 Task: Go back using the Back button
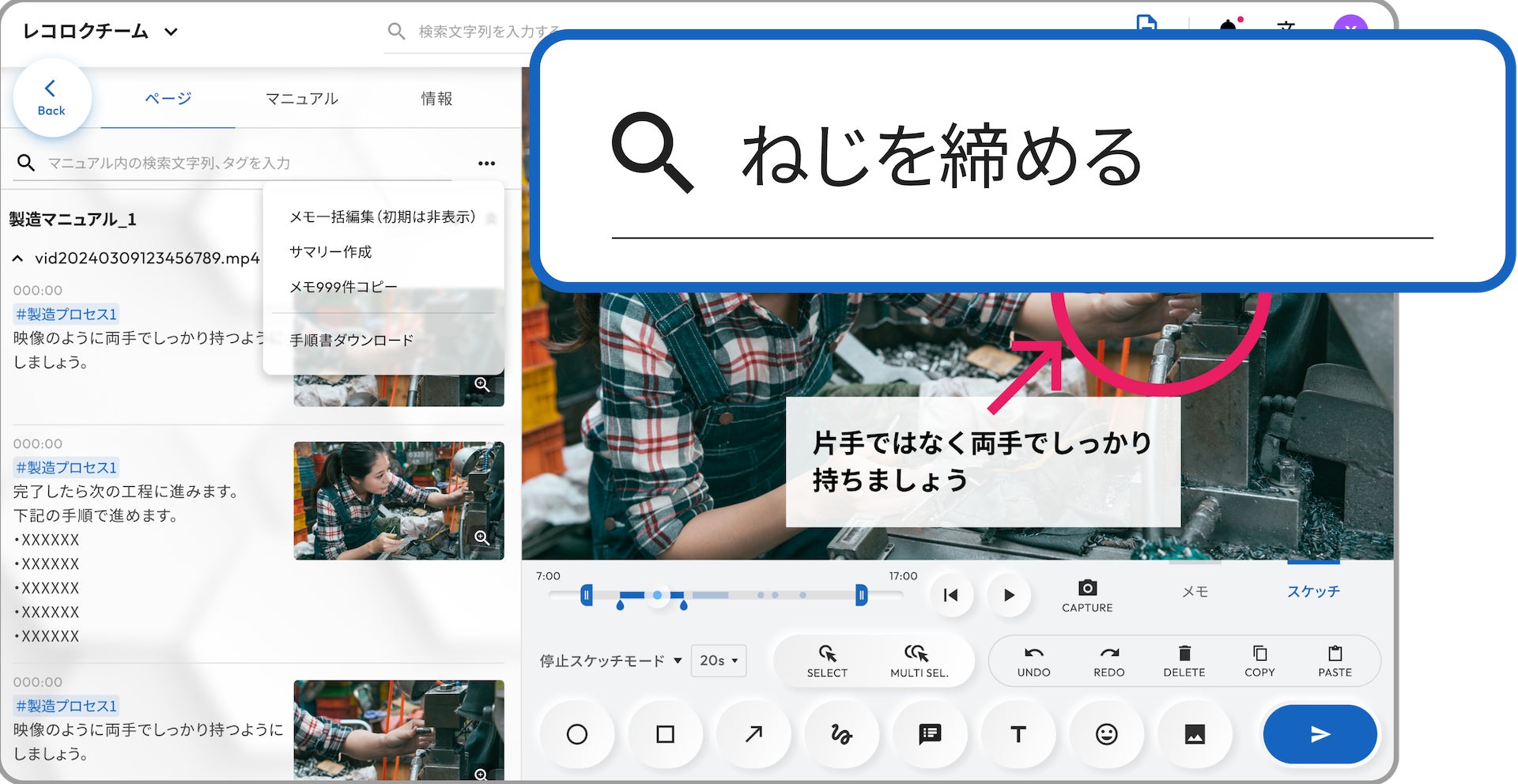click(51, 98)
